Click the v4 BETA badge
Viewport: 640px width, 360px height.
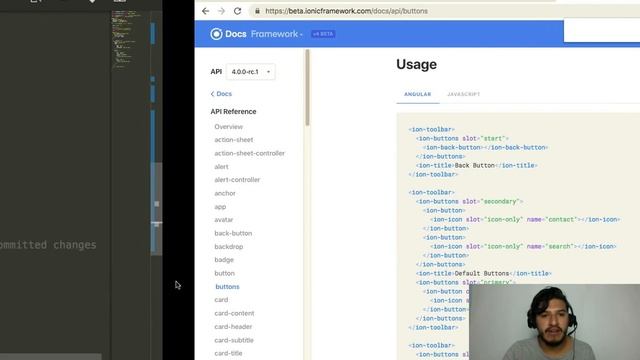point(323,34)
